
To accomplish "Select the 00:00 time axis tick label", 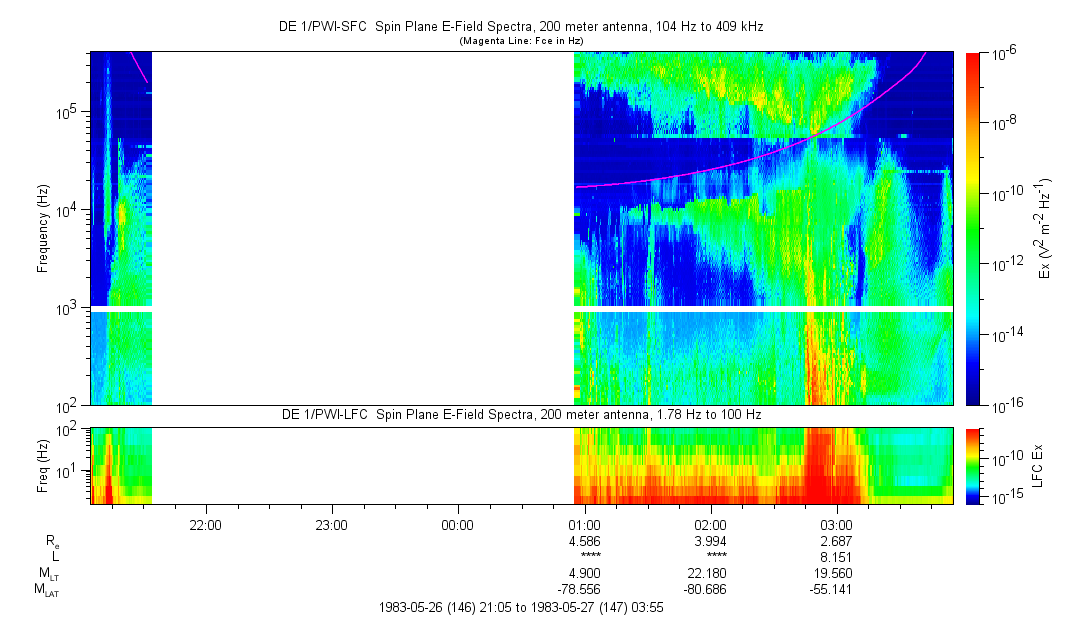I will click(457, 523).
